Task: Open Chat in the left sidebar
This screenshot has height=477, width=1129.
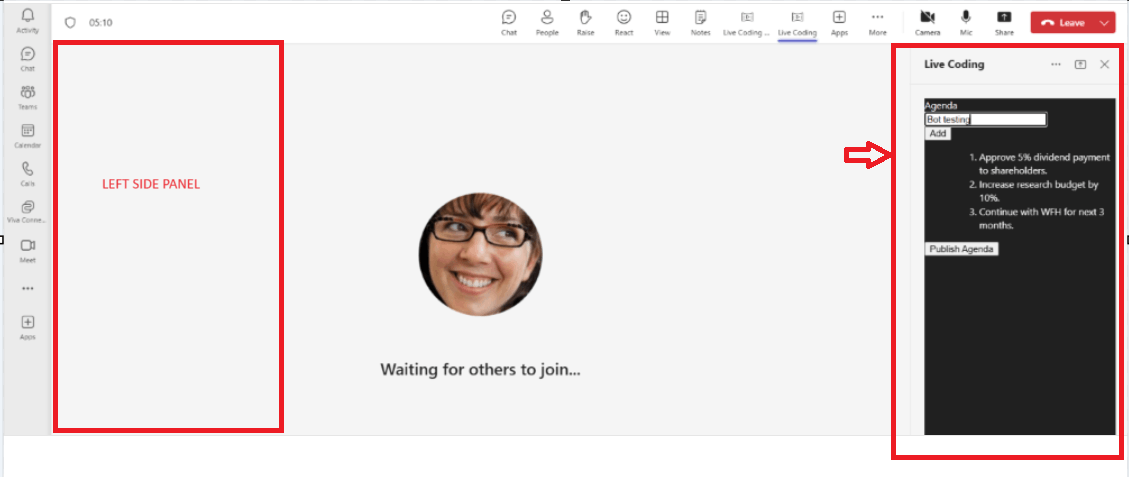Action: point(27,59)
